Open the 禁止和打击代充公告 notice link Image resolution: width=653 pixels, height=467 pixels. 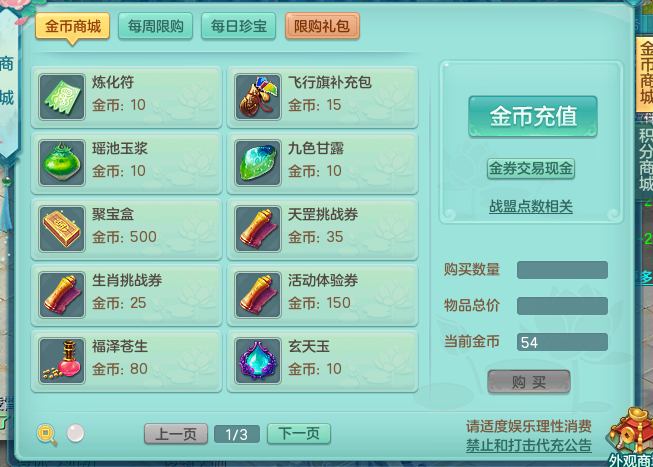[529, 445]
